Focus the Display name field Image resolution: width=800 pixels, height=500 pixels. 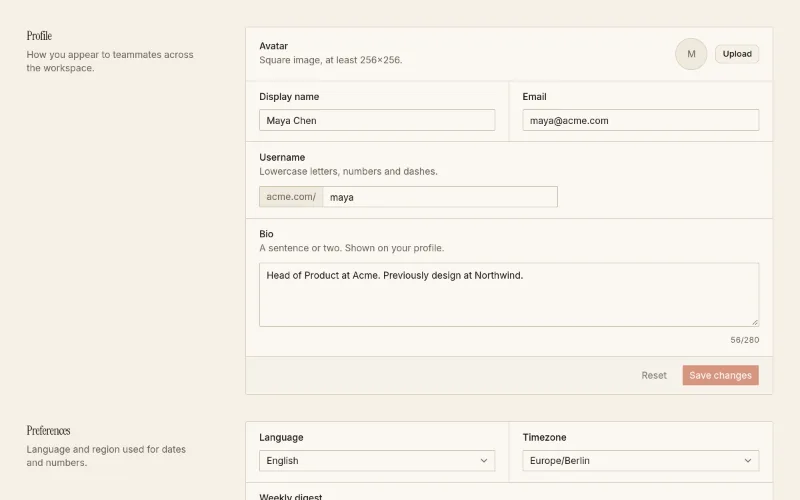pos(377,120)
